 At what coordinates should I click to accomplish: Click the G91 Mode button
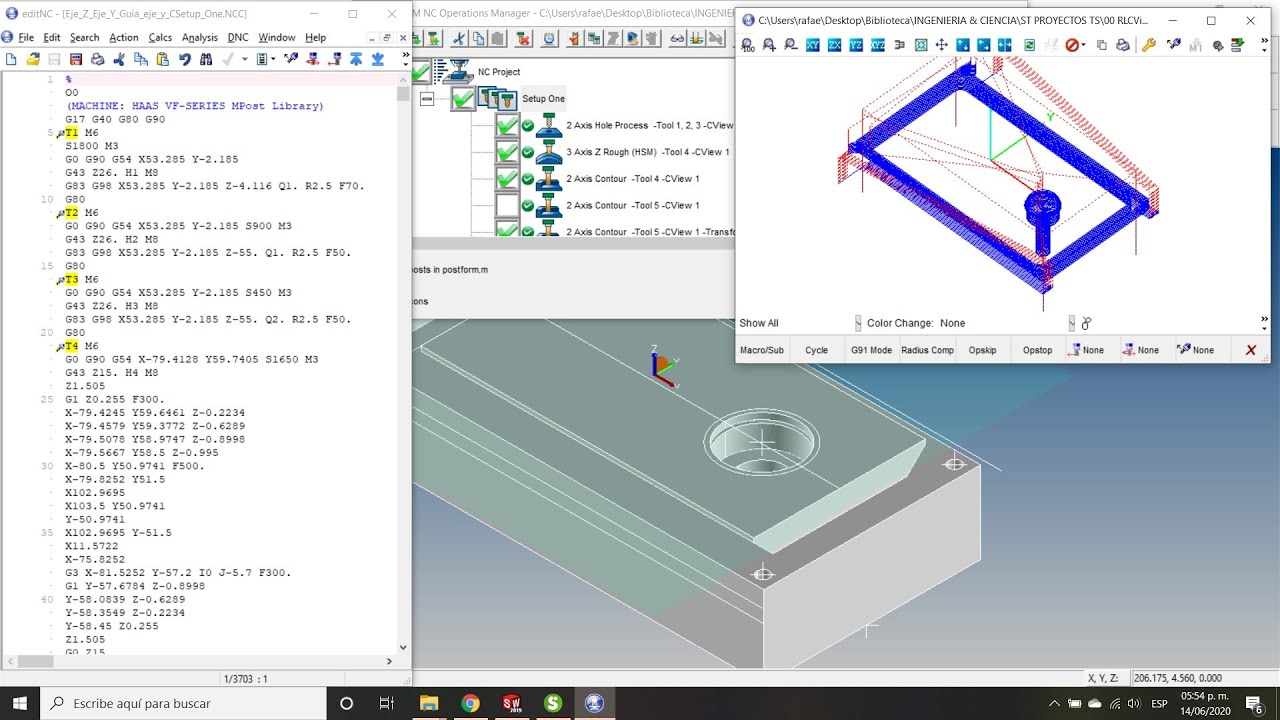pyautogui.click(x=871, y=350)
